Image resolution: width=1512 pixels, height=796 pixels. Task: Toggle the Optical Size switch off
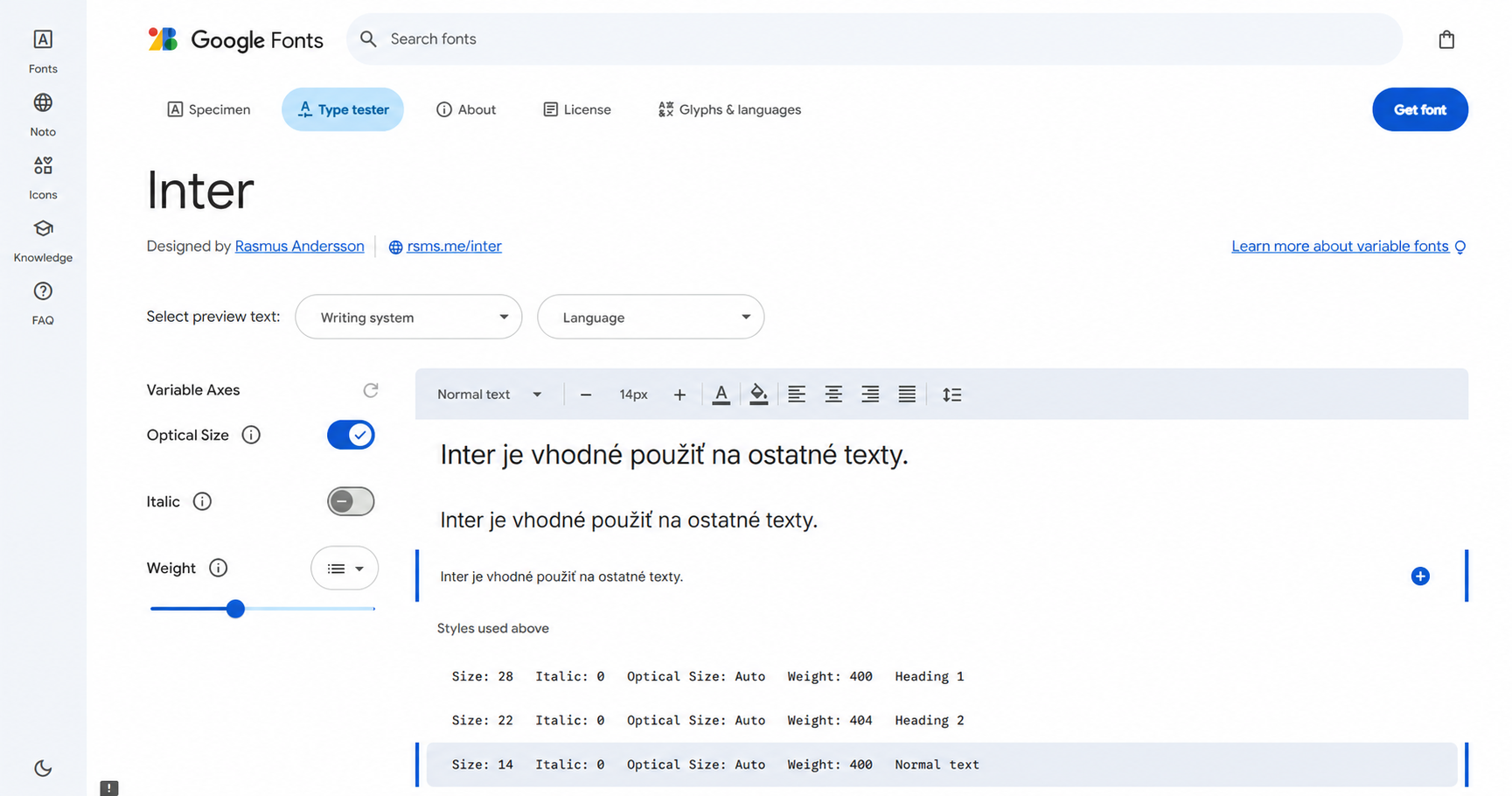[351, 435]
